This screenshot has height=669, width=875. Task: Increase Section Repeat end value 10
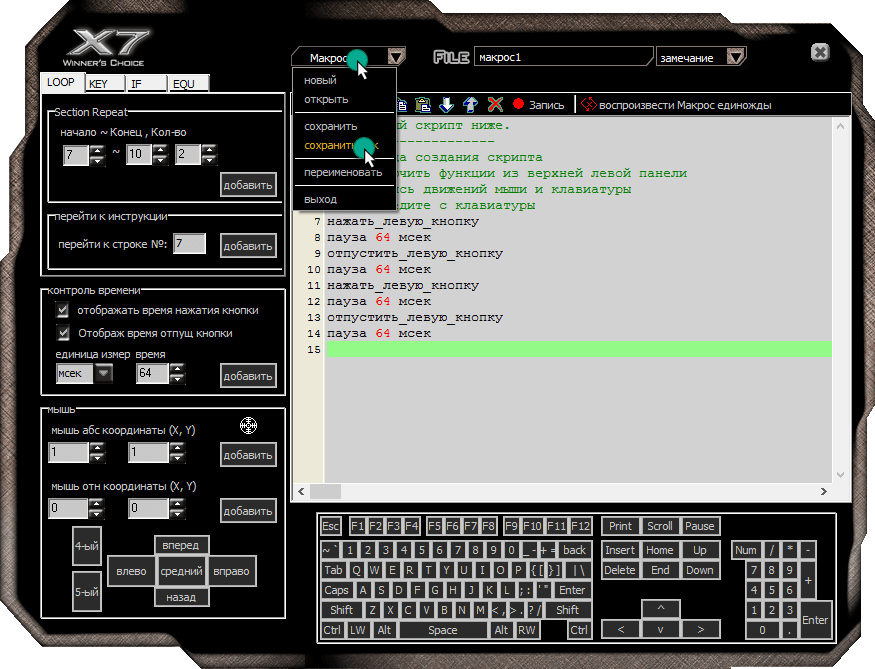(160, 150)
